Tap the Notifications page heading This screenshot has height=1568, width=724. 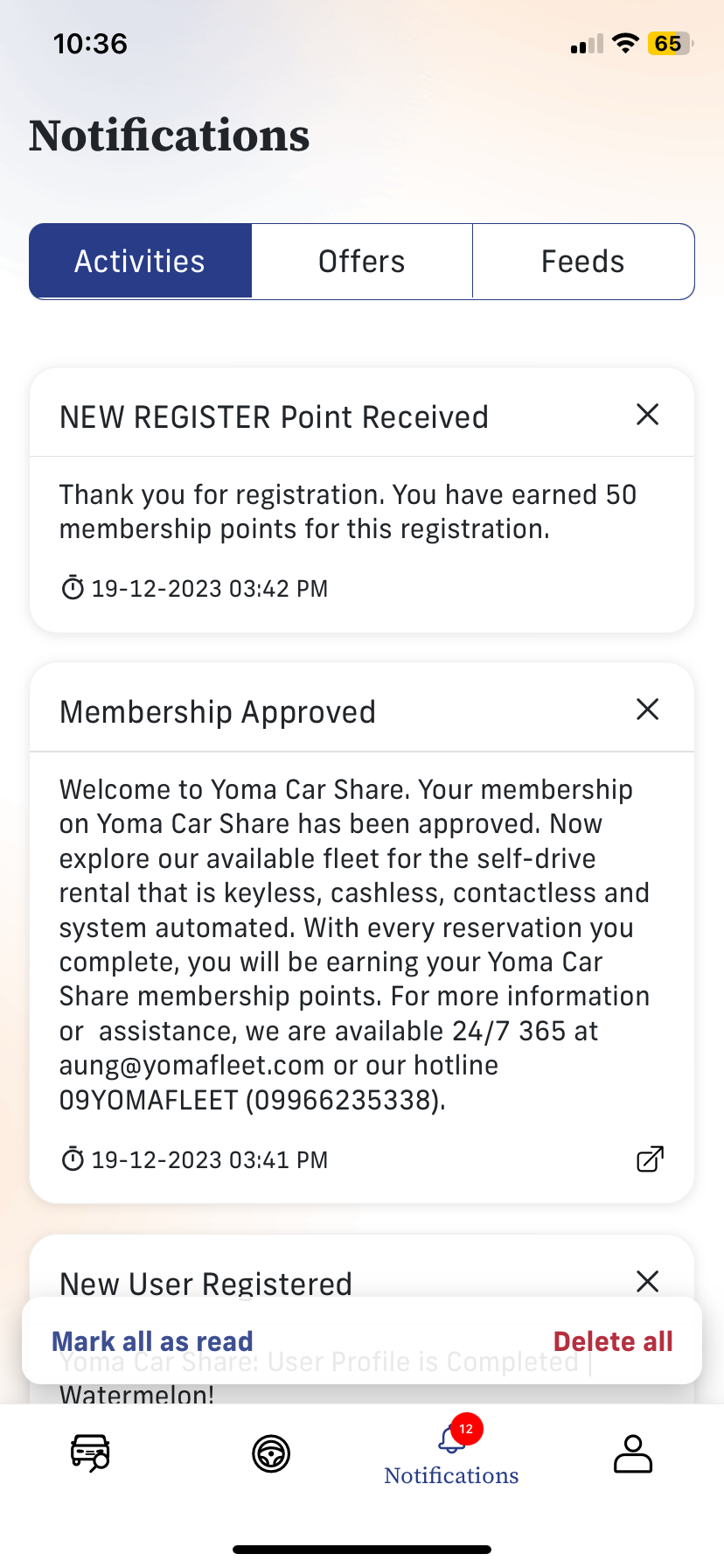(x=170, y=136)
